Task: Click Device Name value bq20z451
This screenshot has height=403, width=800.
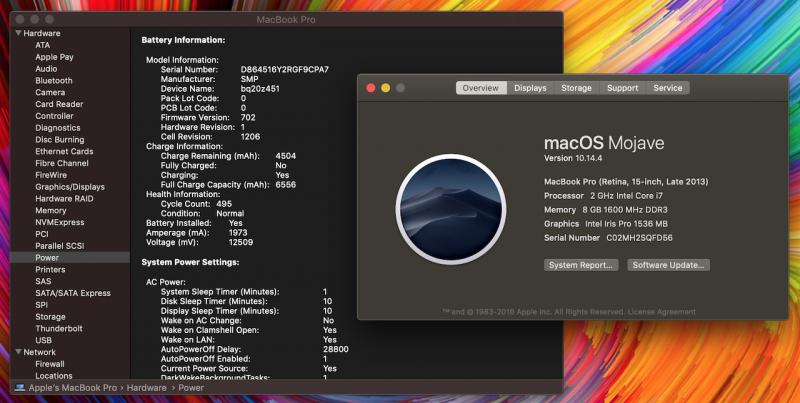Action: pos(260,89)
